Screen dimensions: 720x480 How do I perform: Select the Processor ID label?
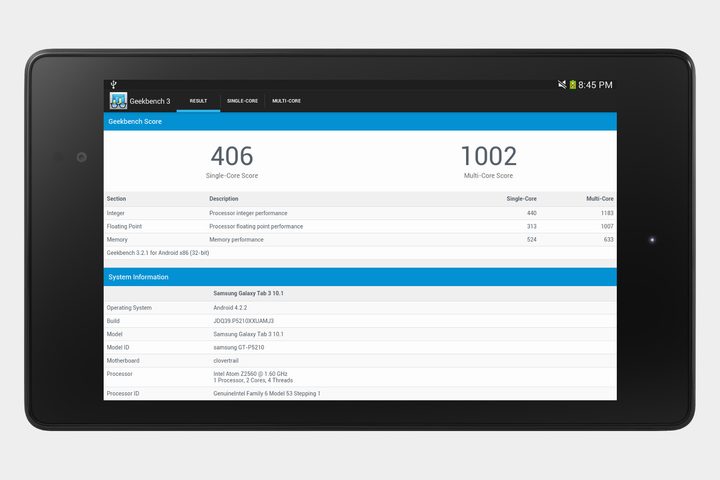tap(123, 394)
